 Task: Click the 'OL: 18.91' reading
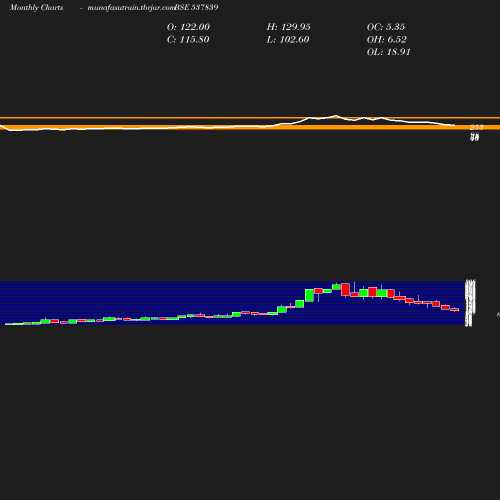[x=389, y=52]
